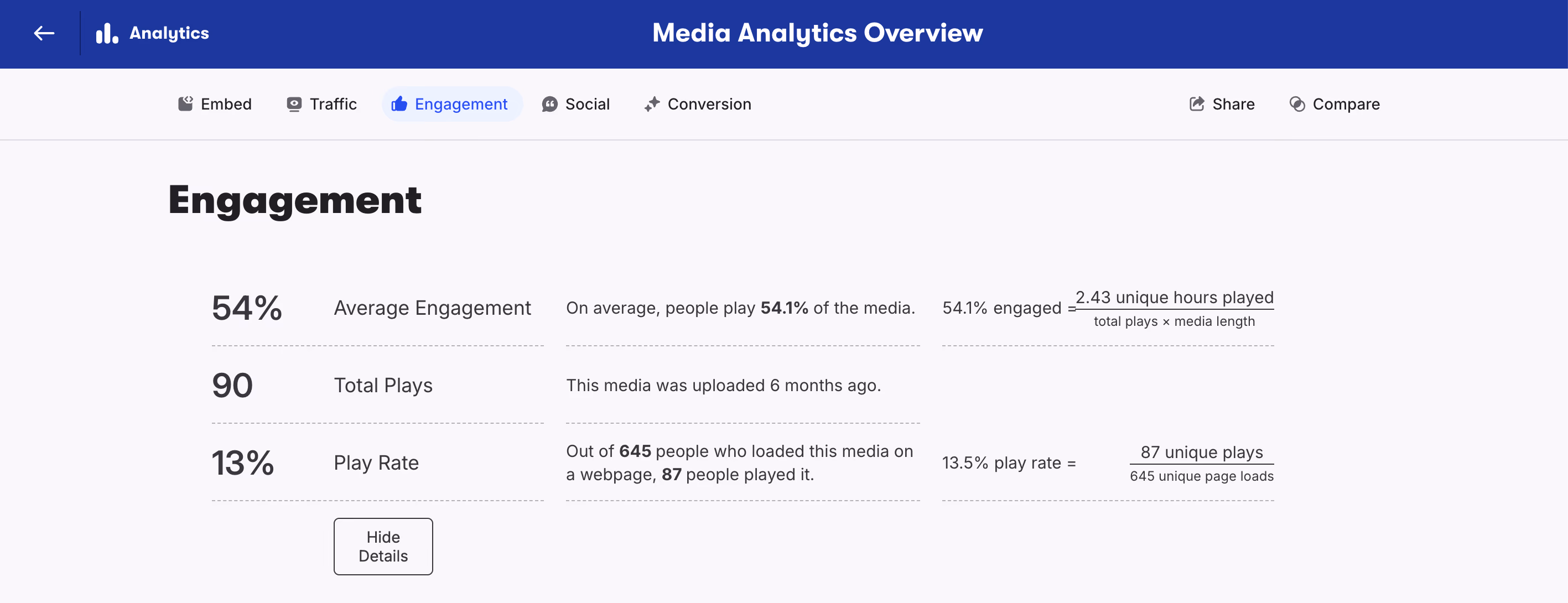Collapse stats with Hide Details button
The width and height of the screenshot is (1568, 603).
coord(383,547)
